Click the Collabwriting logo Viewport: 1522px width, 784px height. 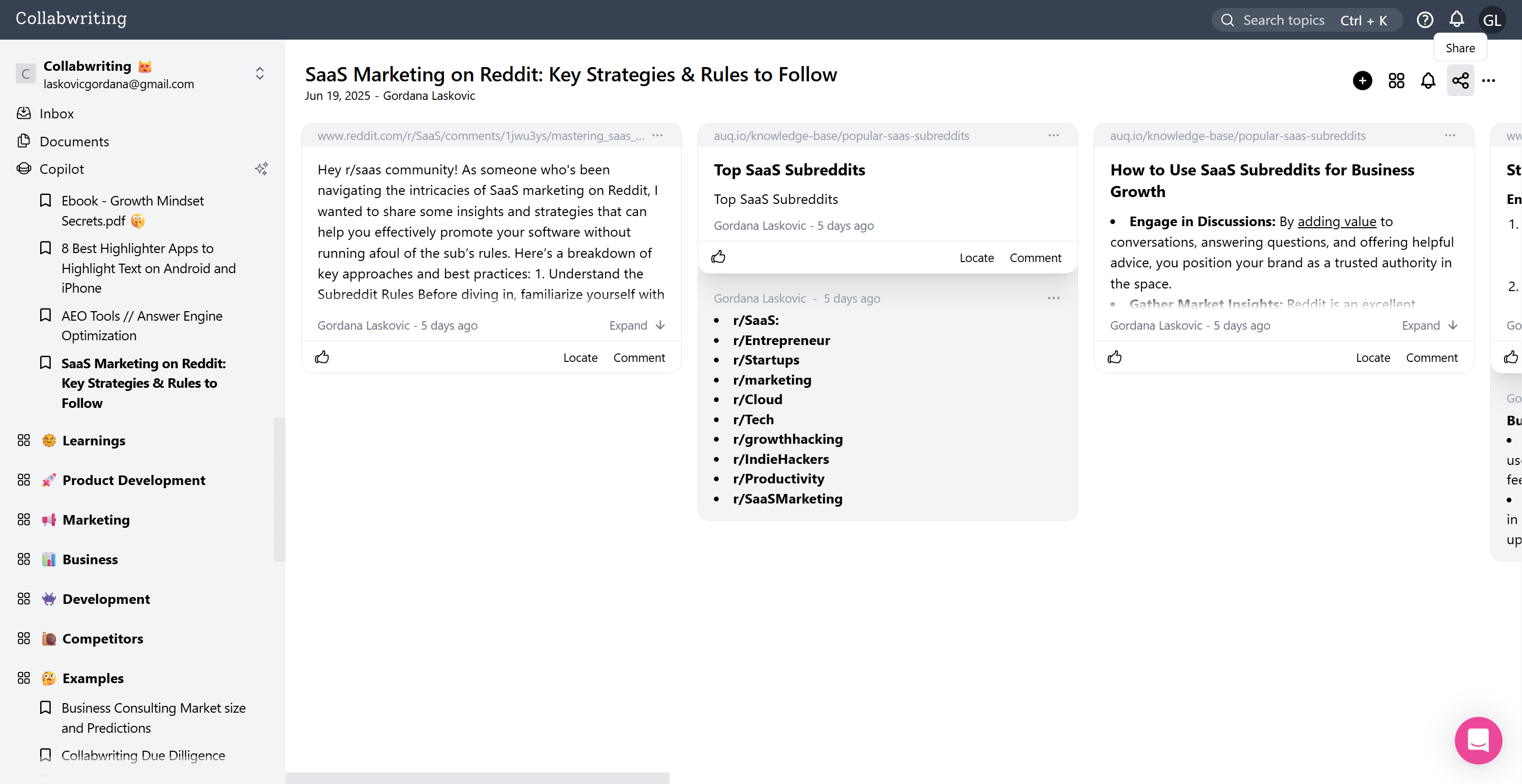point(71,18)
